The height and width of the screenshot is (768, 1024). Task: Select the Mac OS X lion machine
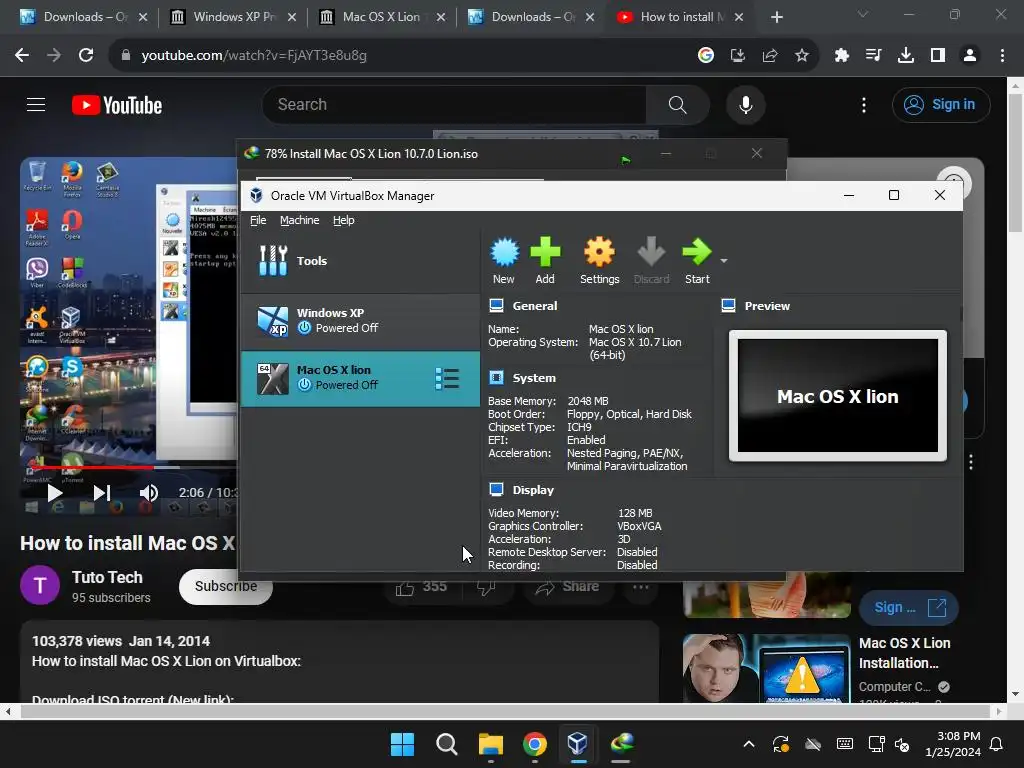(360, 378)
